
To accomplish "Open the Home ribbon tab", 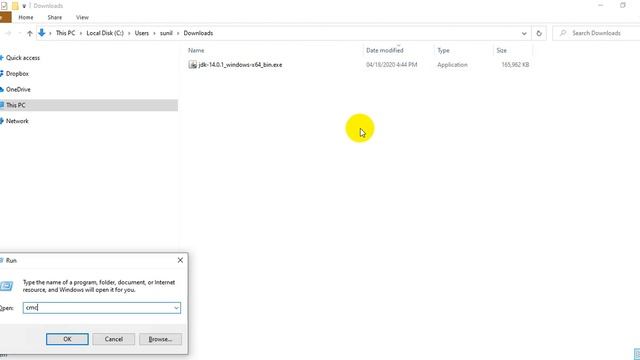I will [x=26, y=18].
